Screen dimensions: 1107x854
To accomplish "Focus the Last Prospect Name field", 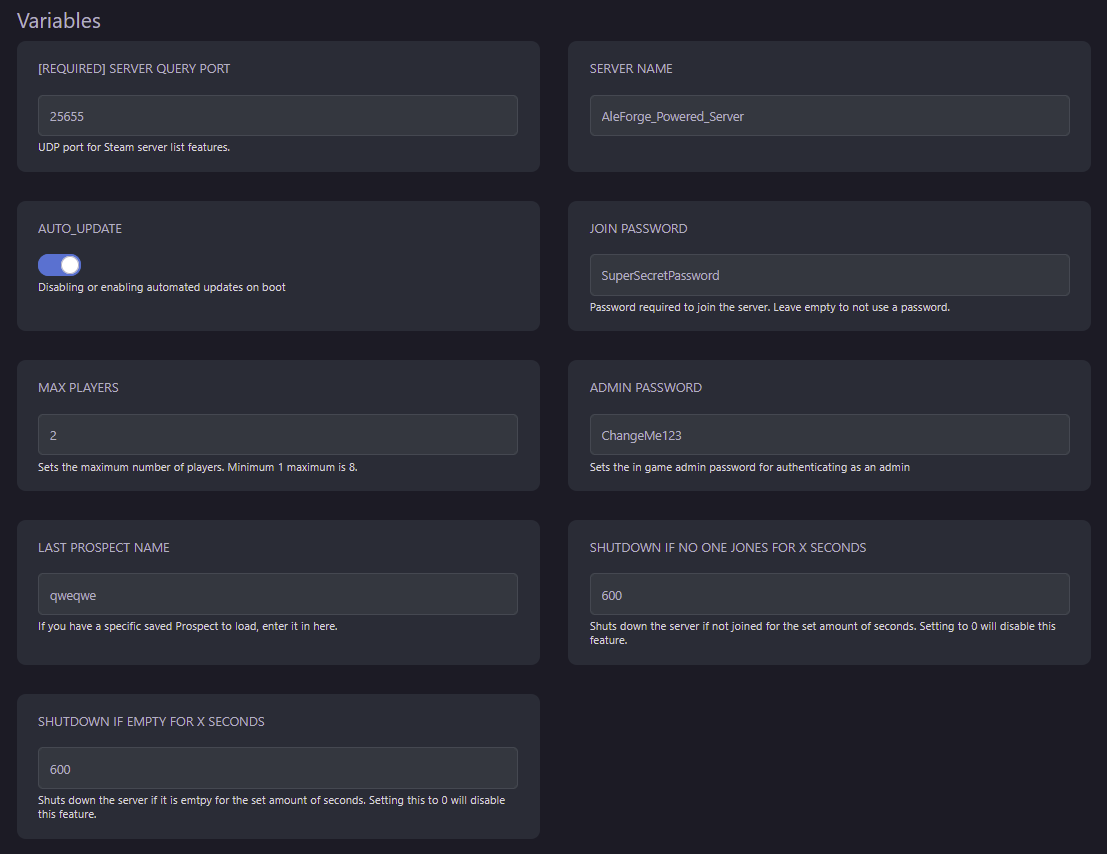I will pos(277,594).
